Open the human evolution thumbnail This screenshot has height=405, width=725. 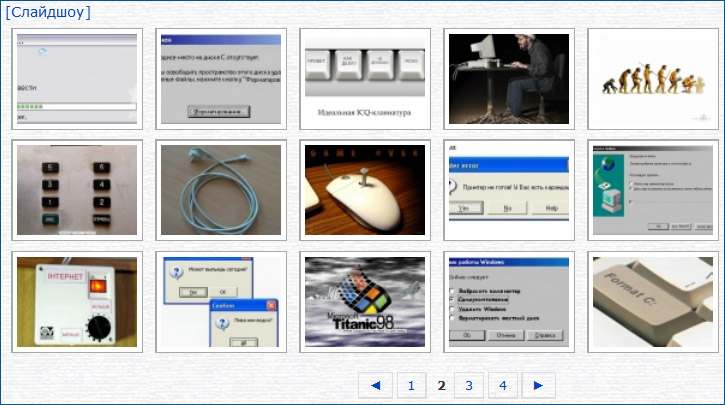click(x=653, y=79)
